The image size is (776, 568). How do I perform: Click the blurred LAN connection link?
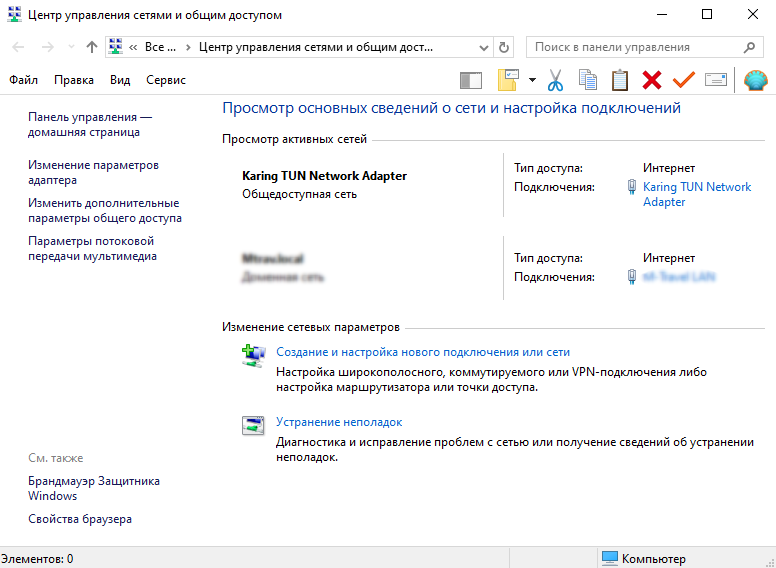pyautogui.click(x=679, y=277)
